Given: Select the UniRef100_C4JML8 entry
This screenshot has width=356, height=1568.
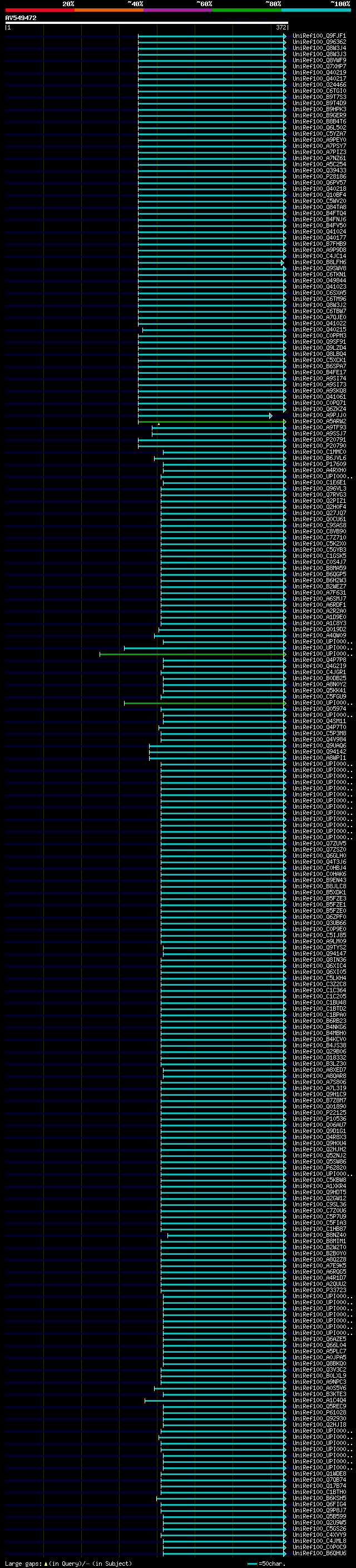Looking at the screenshot, I should [x=319, y=1541].
